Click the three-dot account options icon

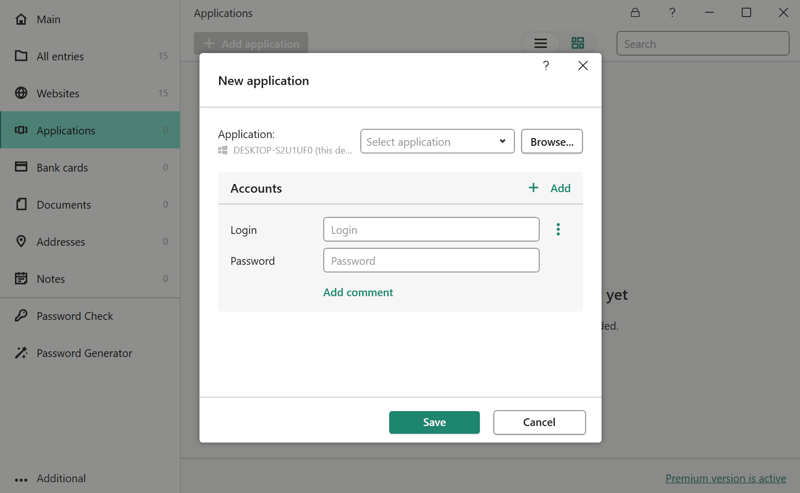(x=558, y=230)
